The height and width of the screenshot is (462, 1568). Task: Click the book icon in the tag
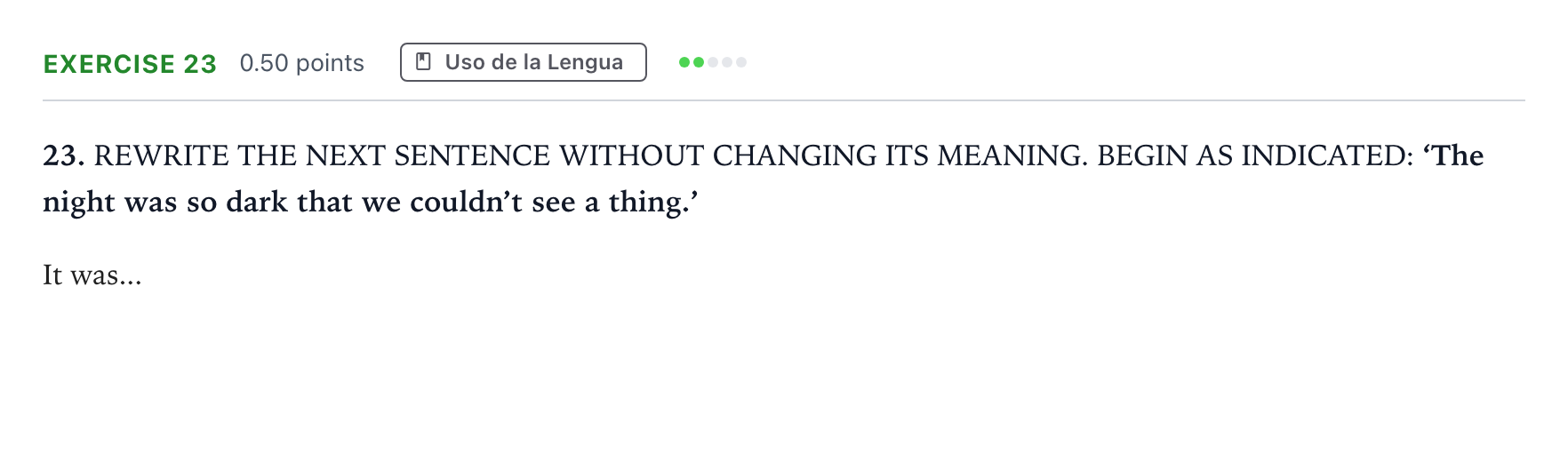[424, 62]
